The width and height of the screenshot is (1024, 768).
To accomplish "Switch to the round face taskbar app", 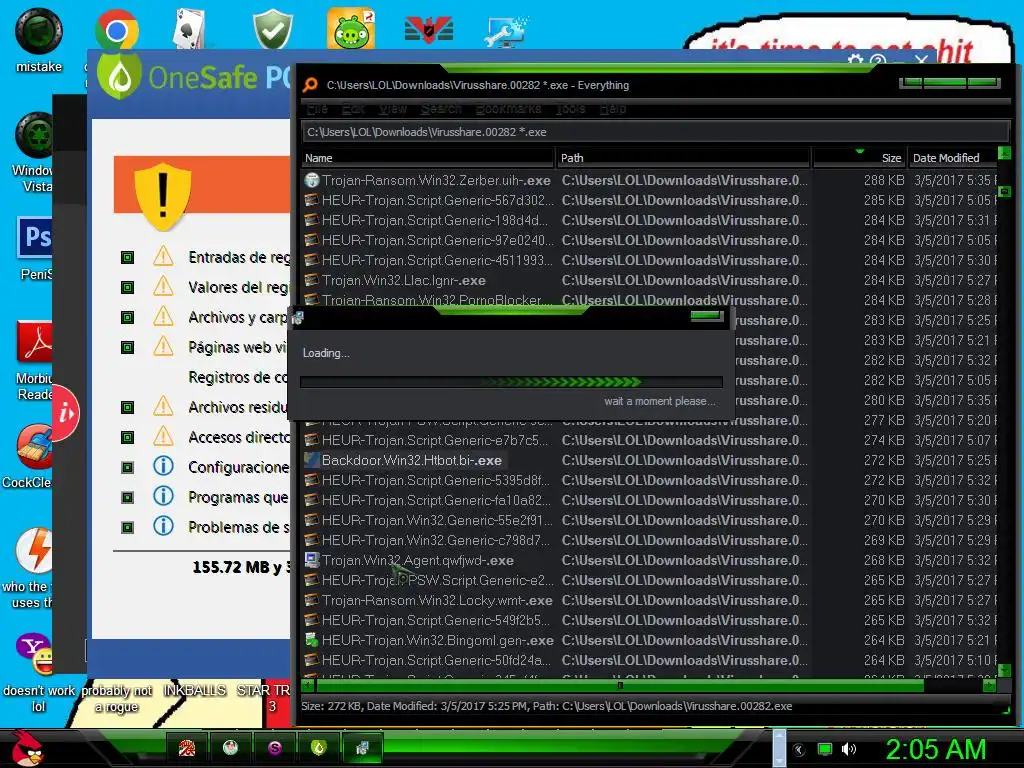I will (230, 748).
